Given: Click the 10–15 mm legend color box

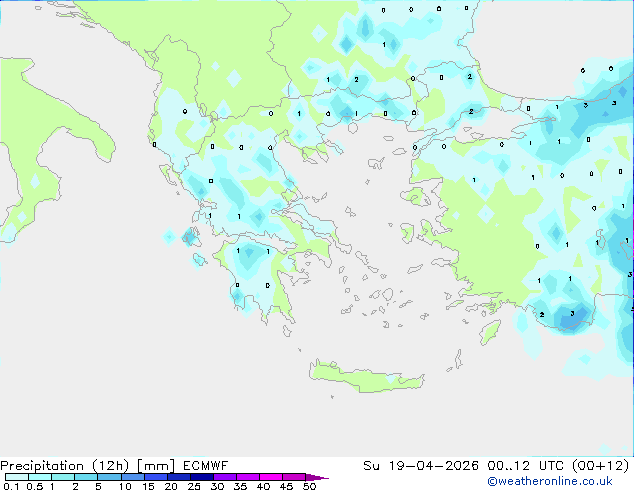Looking at the screenshot, I should tap(133, 477).
